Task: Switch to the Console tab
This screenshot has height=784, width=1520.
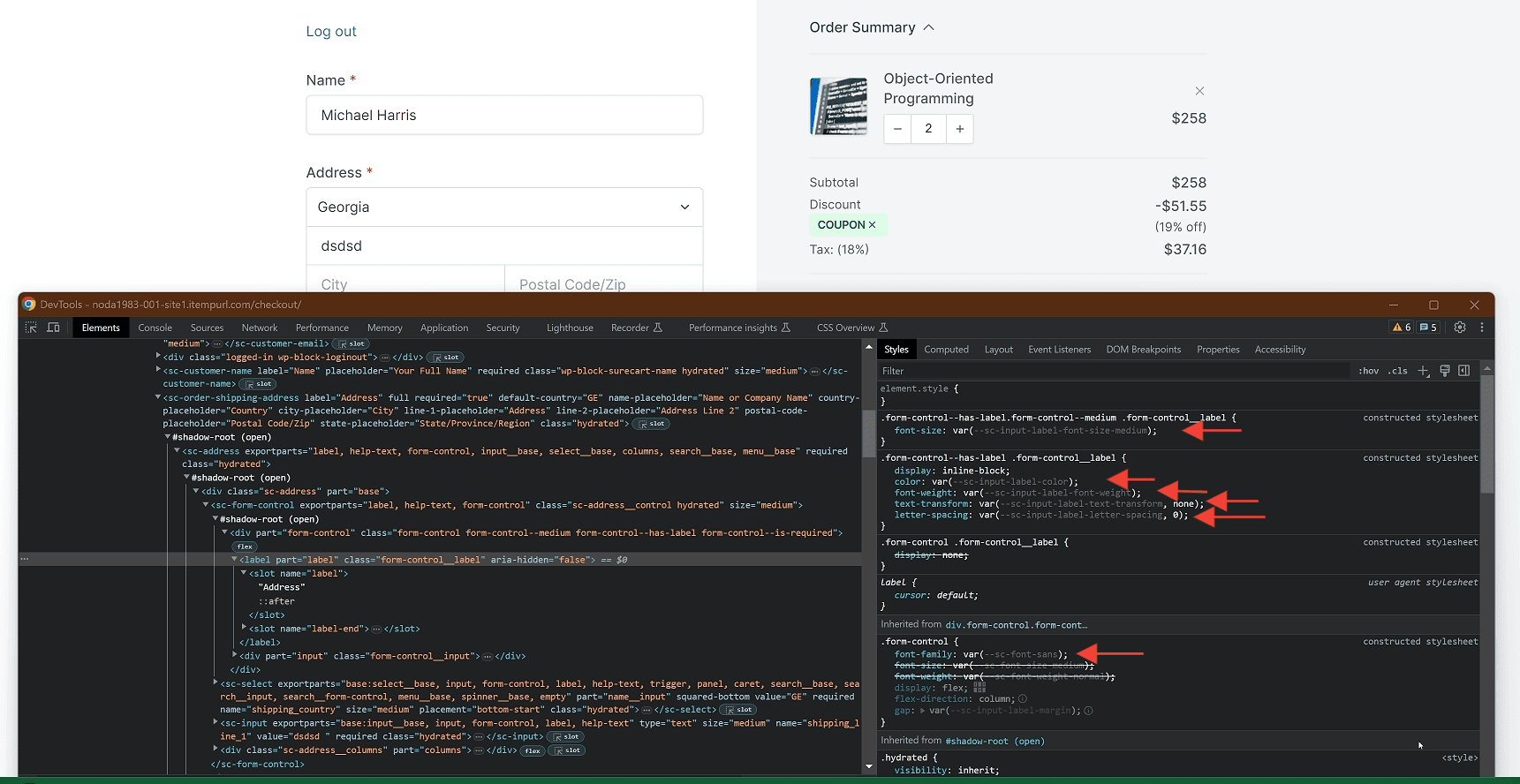Action: click(x=155, y=328)
